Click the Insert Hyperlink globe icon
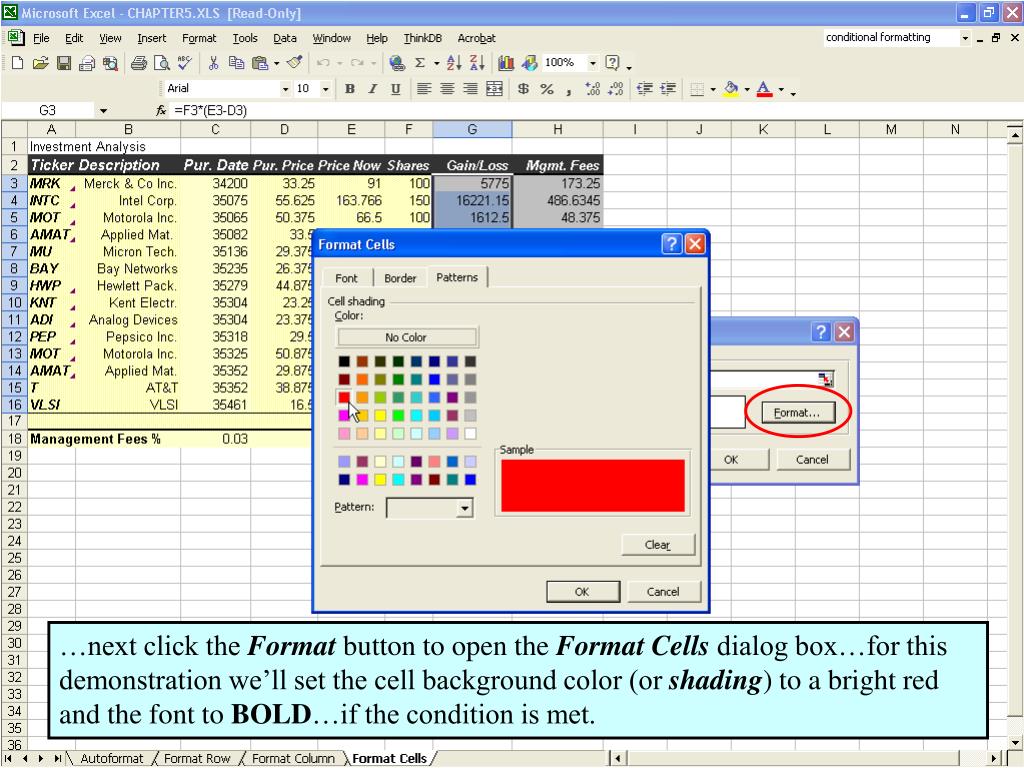This screenshot has height=768, width=1024. tap(396, 63)
